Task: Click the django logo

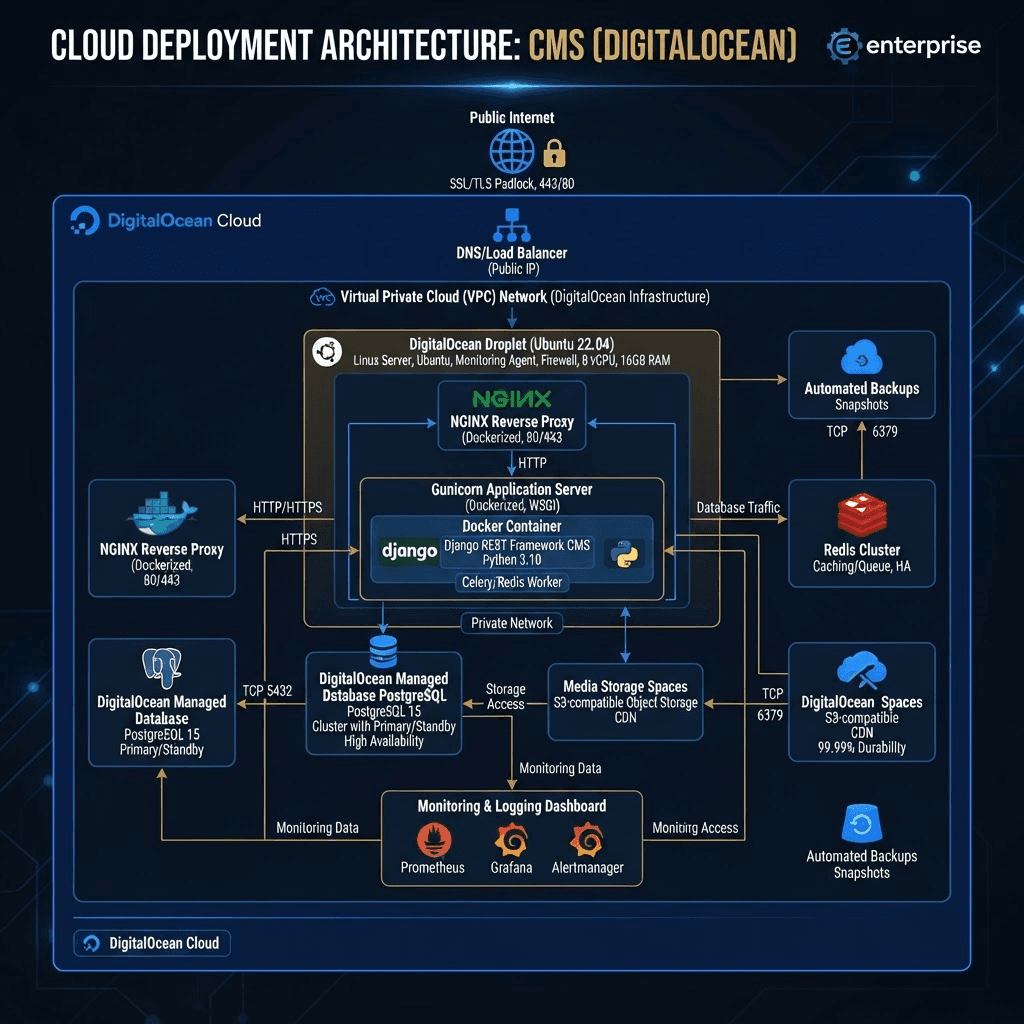Action: 409,552
